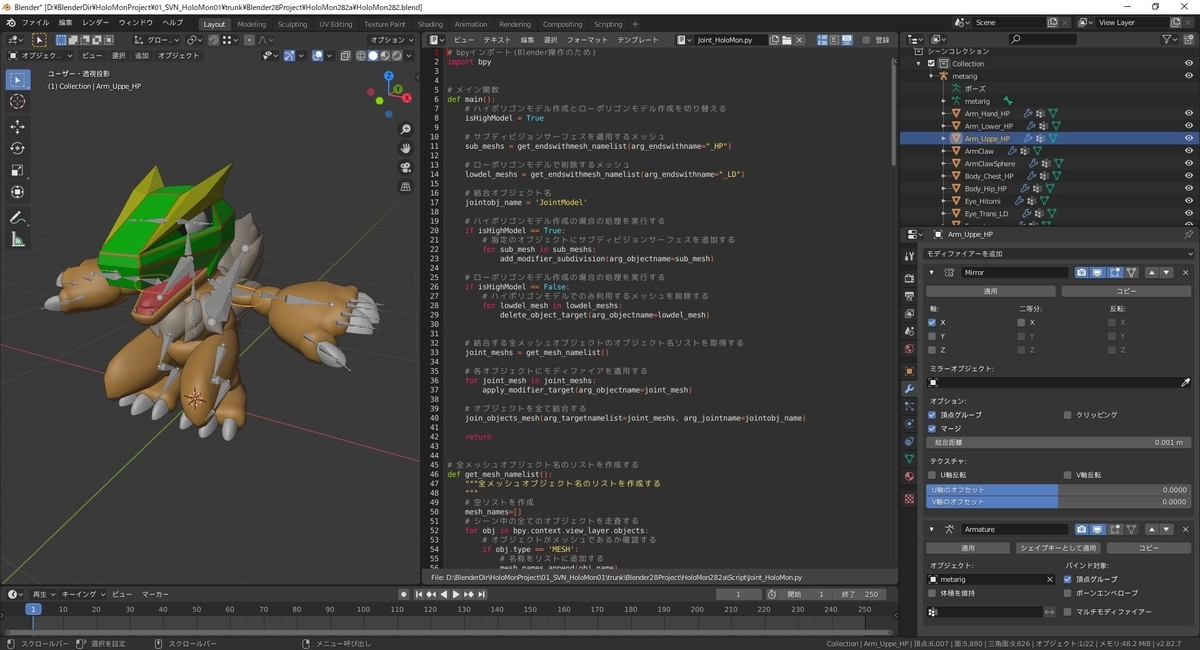Open Object Data green triangle tab
The height and width of the screenshot is (650, 1200).
pyautogui.click(x=909, y=458)
